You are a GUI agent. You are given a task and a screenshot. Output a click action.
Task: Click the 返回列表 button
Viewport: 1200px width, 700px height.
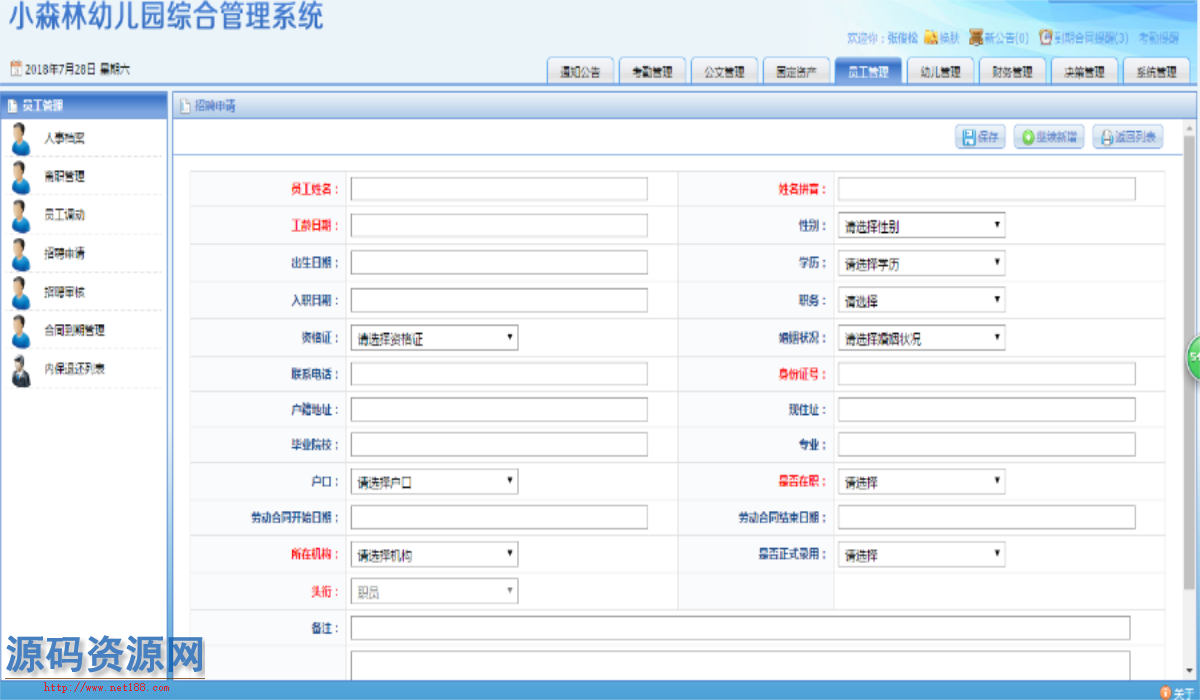click(x=1127, y=138)
